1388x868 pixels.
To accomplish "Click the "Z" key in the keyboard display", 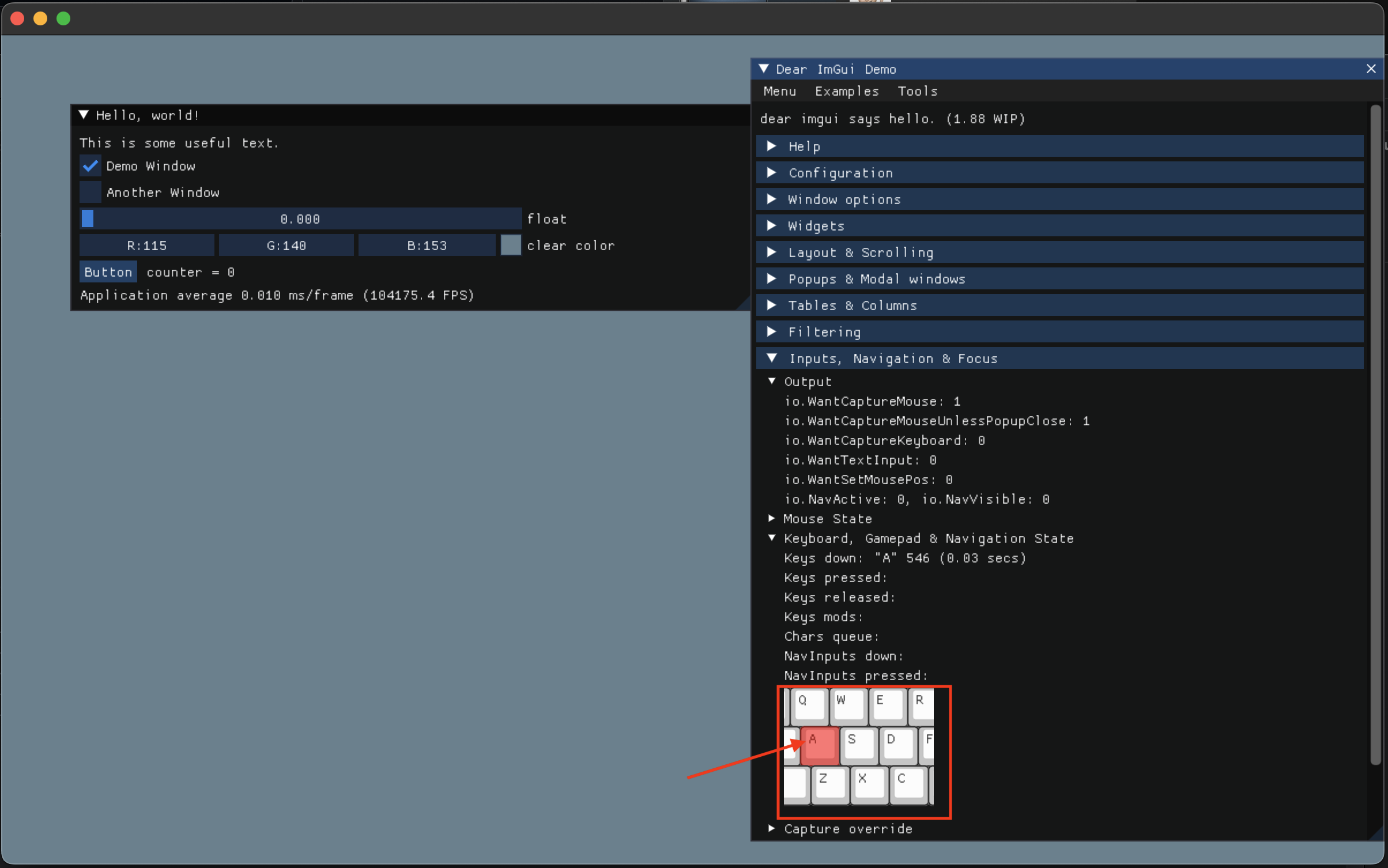I will (830, 784).
